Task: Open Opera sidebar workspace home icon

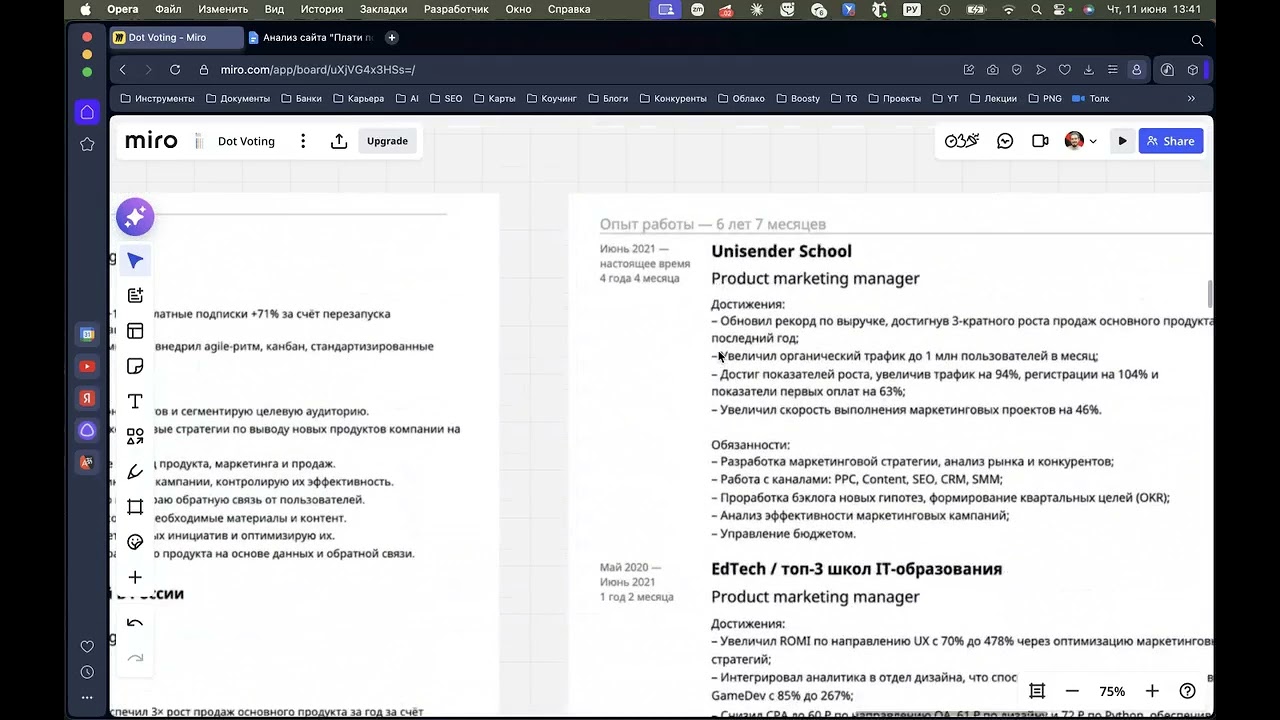Action: (87, 112)
